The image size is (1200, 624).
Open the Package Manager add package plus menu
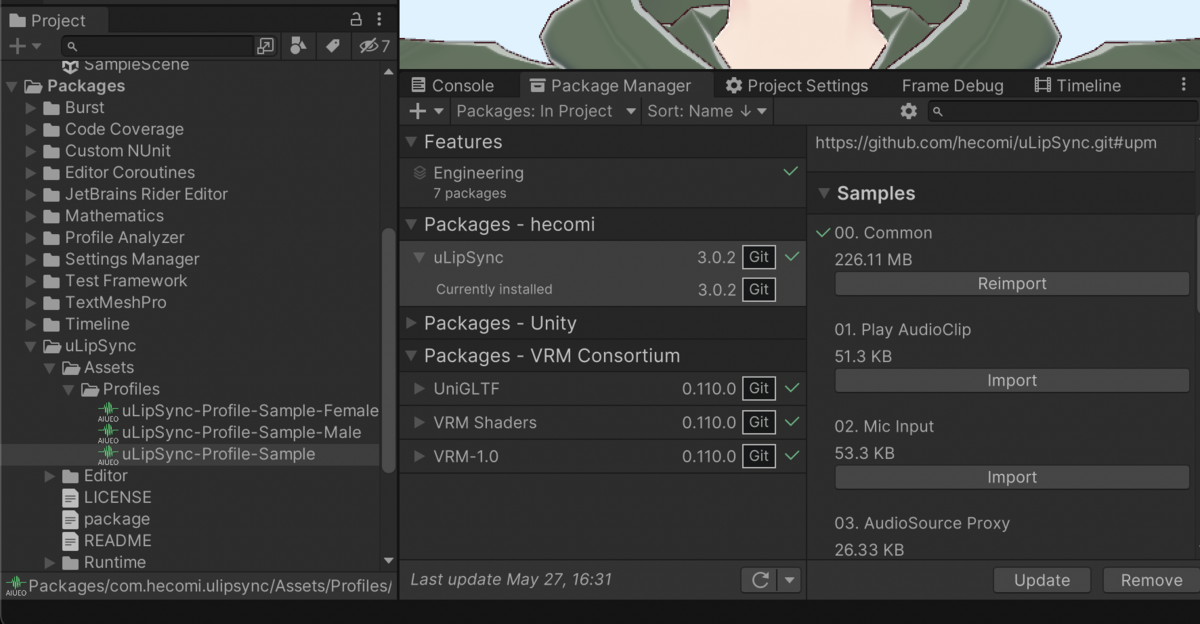(426, 111)
